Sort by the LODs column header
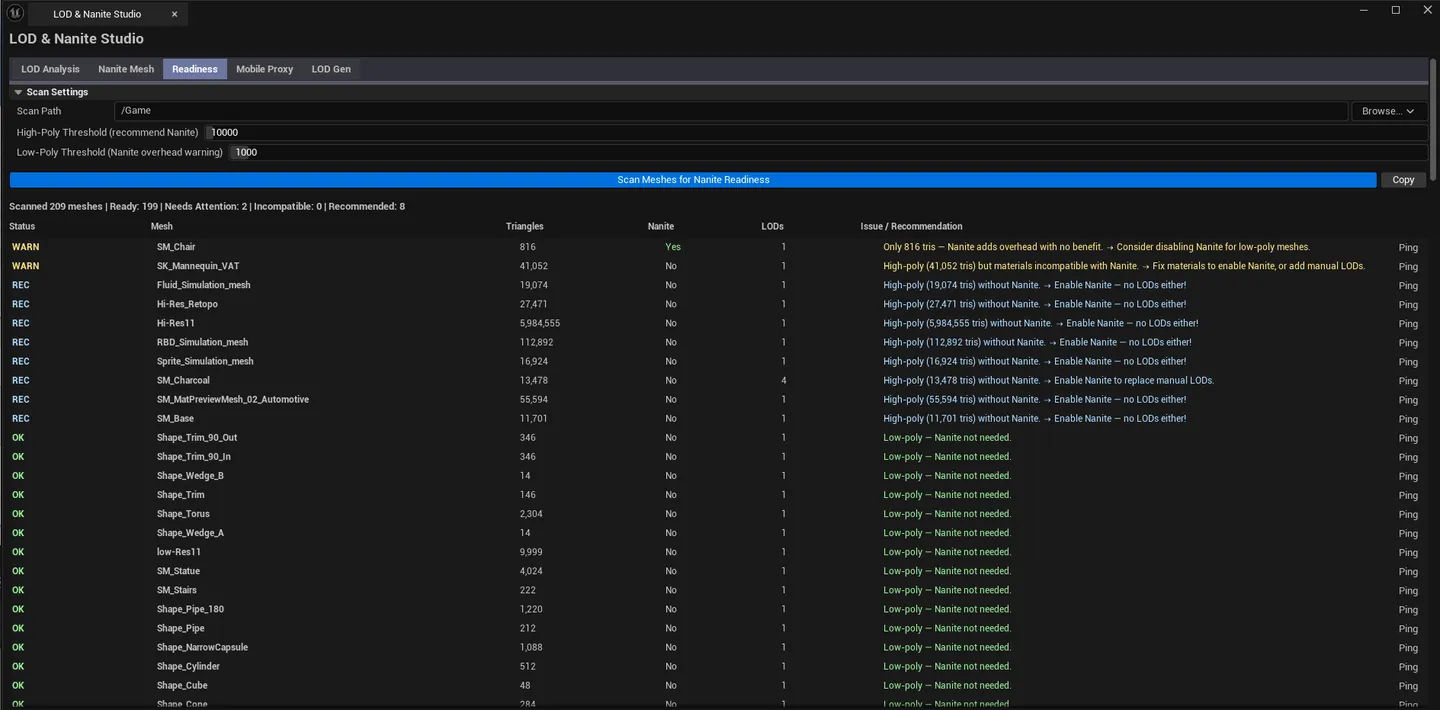The width and height of the screenshot is (1440, 710). [x=773, y=226]
